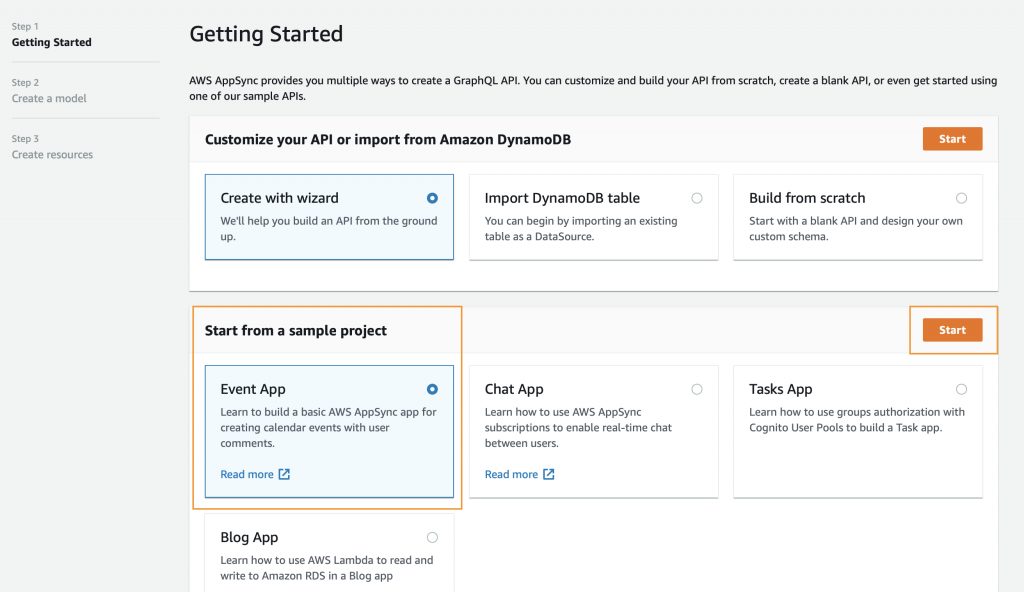Click the Import DynamoDB table card title
This screenshot has width=1024, height=592.
click(562, 198)
